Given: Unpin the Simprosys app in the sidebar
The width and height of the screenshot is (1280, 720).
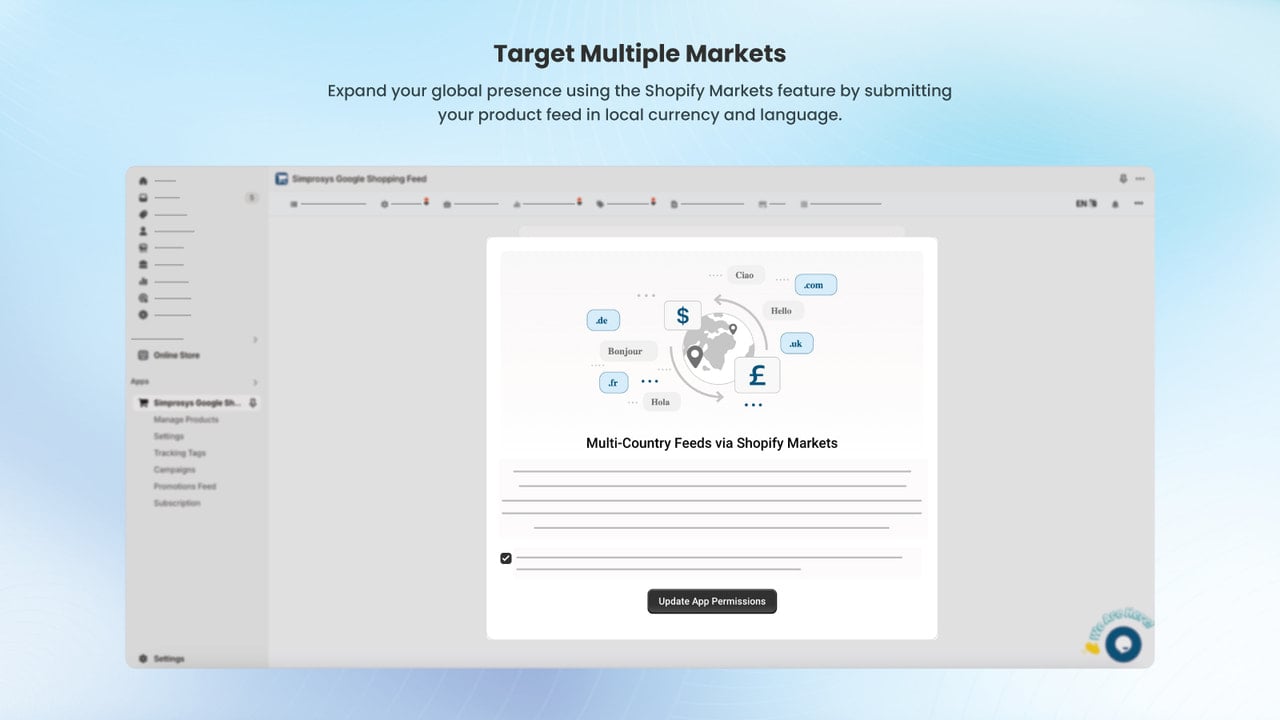Looking at the screenshot, I should coord(253,403).
